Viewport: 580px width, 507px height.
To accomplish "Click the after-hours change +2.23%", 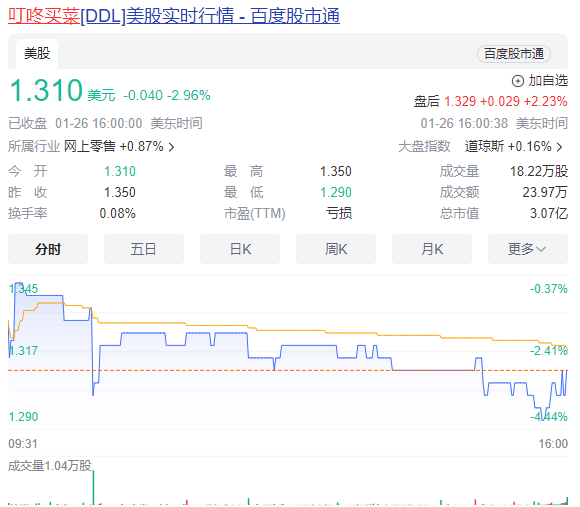I will (x=546, y=101).
